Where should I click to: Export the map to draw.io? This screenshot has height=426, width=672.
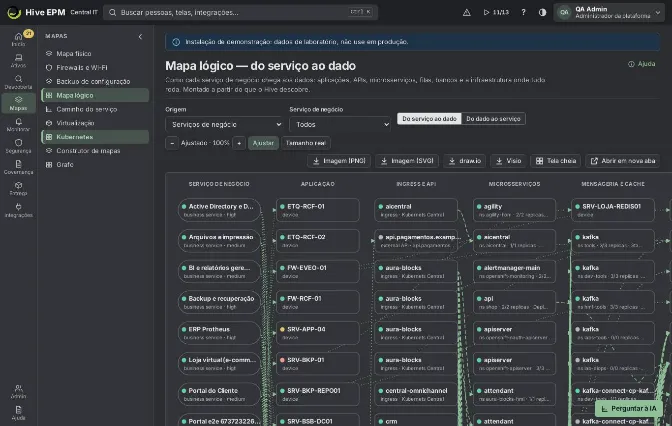click(465, 161)
